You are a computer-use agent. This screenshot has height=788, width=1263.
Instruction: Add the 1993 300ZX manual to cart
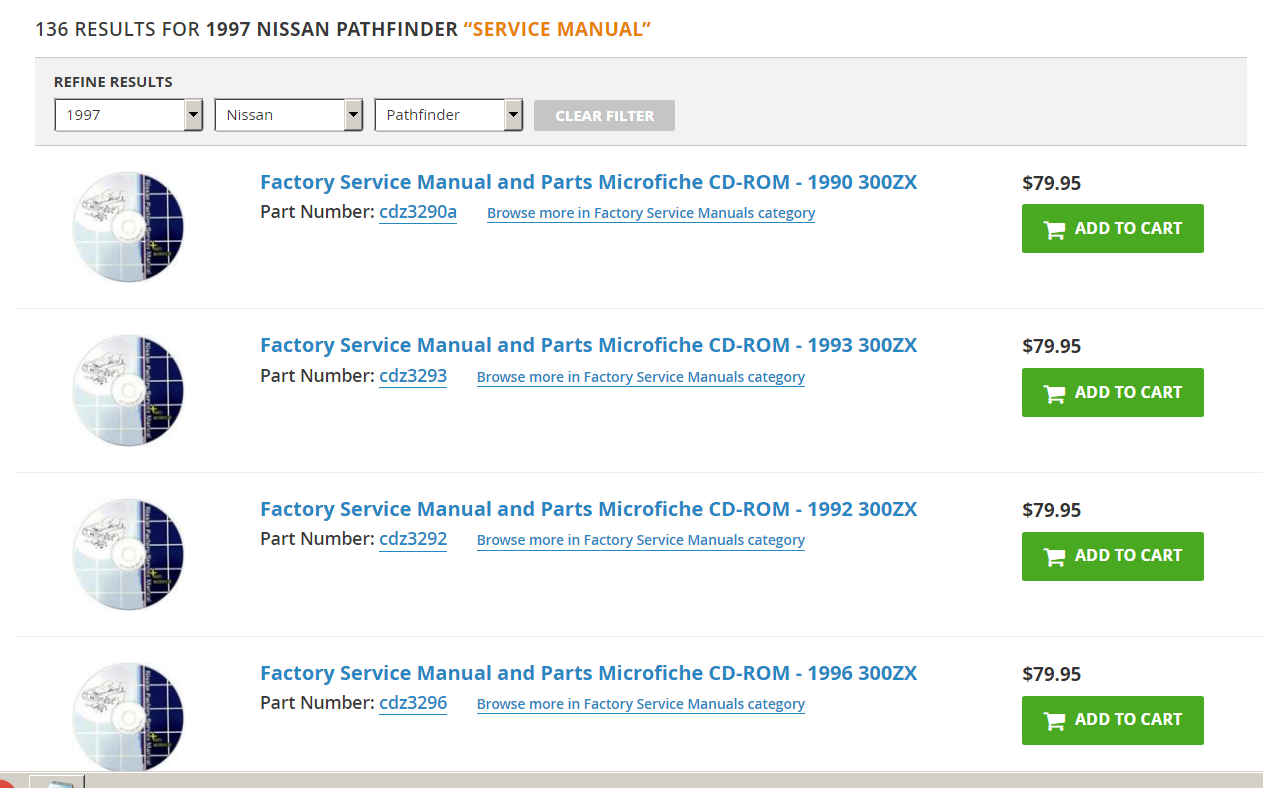(1113, 393)
